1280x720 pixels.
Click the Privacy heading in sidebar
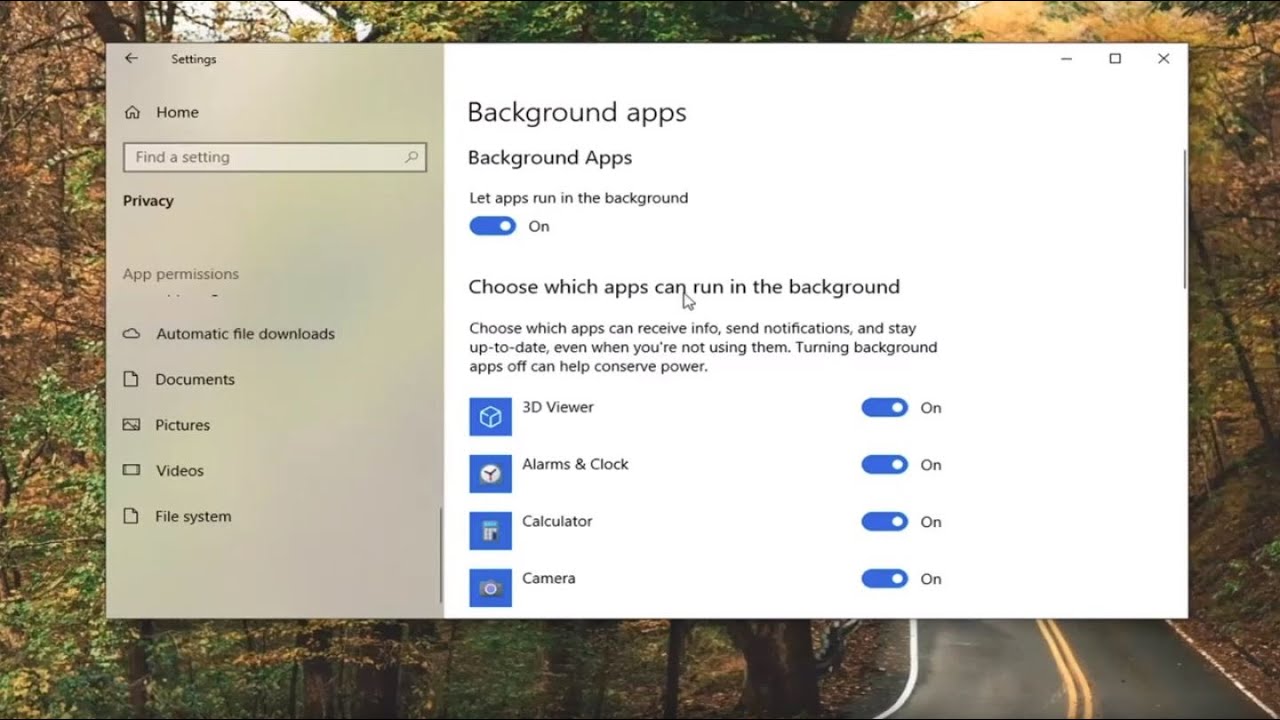click(x=148, y=201)
